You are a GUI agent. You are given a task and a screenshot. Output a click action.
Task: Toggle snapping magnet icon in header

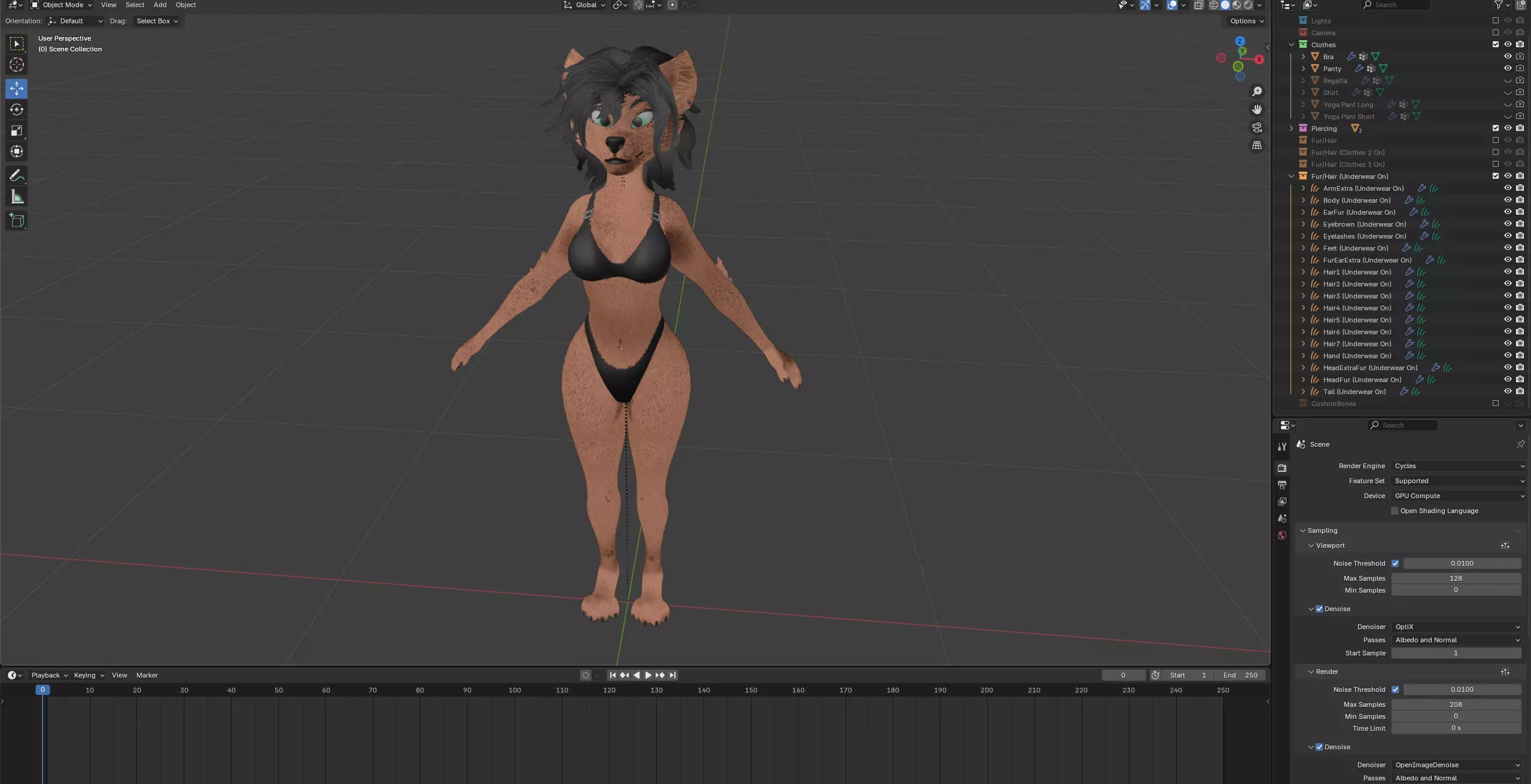(x=638, y=5)
